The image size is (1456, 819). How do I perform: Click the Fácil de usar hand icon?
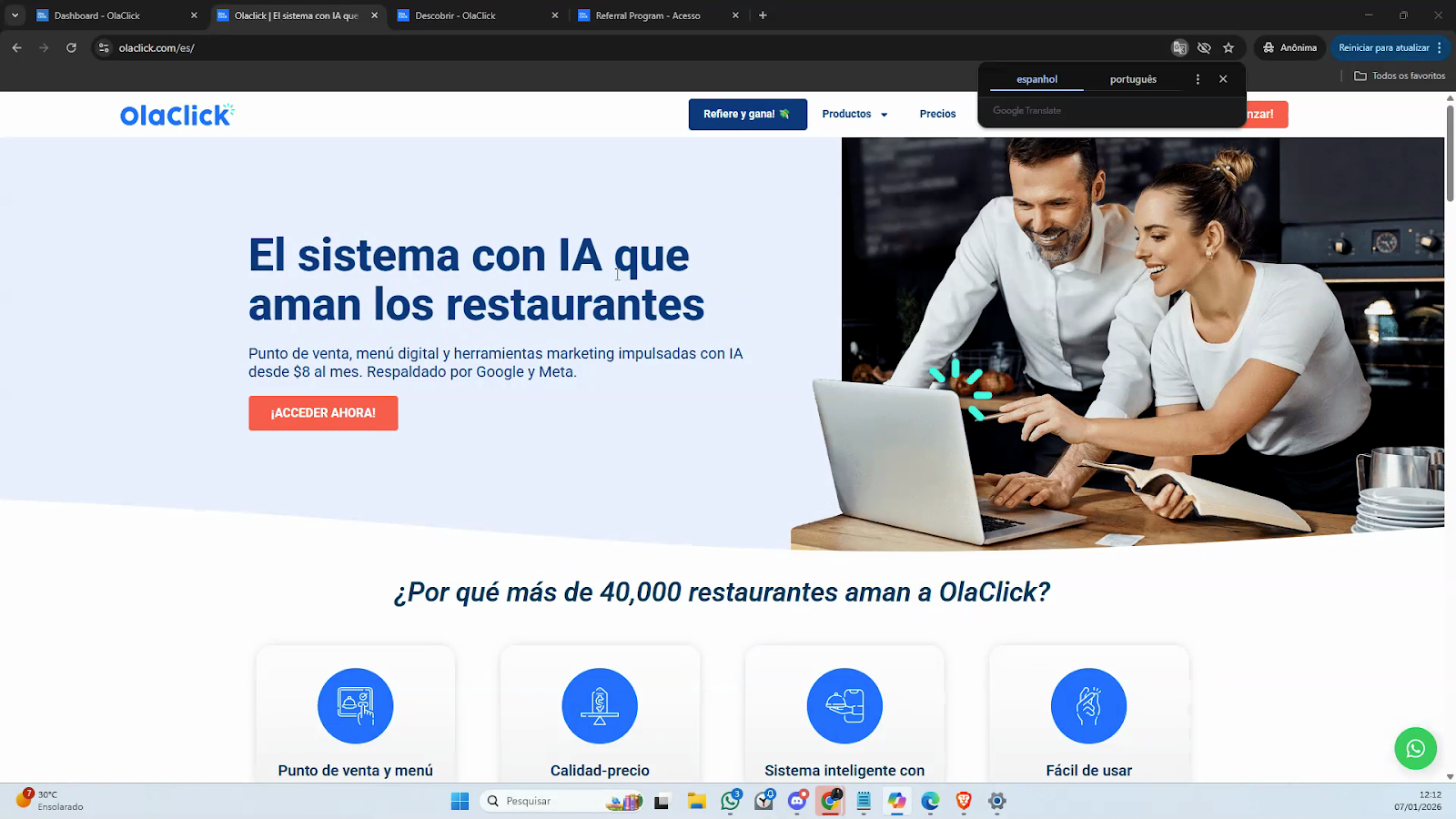1088,706
